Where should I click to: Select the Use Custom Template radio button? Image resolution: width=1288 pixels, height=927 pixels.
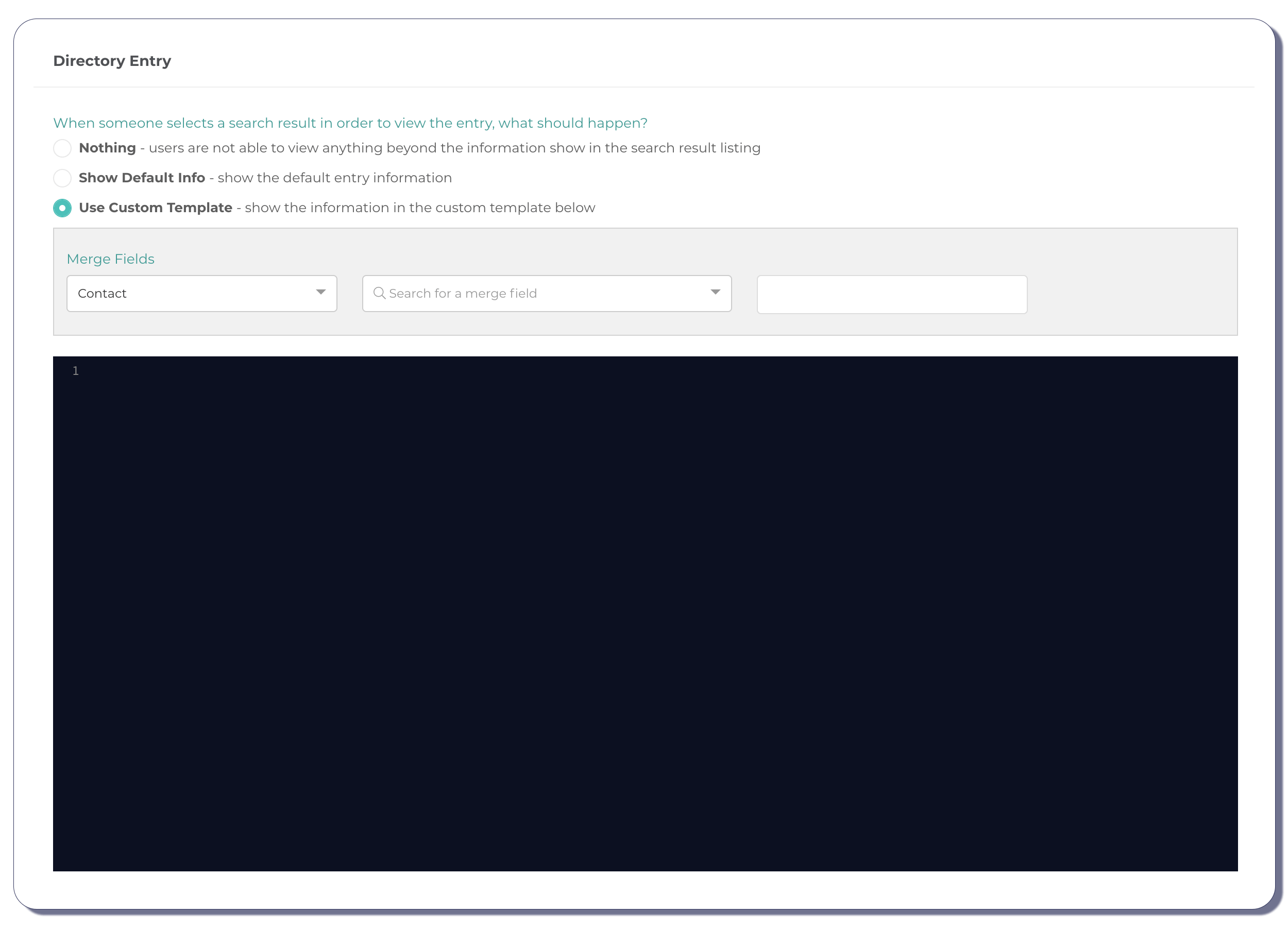(x=62, y=208)
